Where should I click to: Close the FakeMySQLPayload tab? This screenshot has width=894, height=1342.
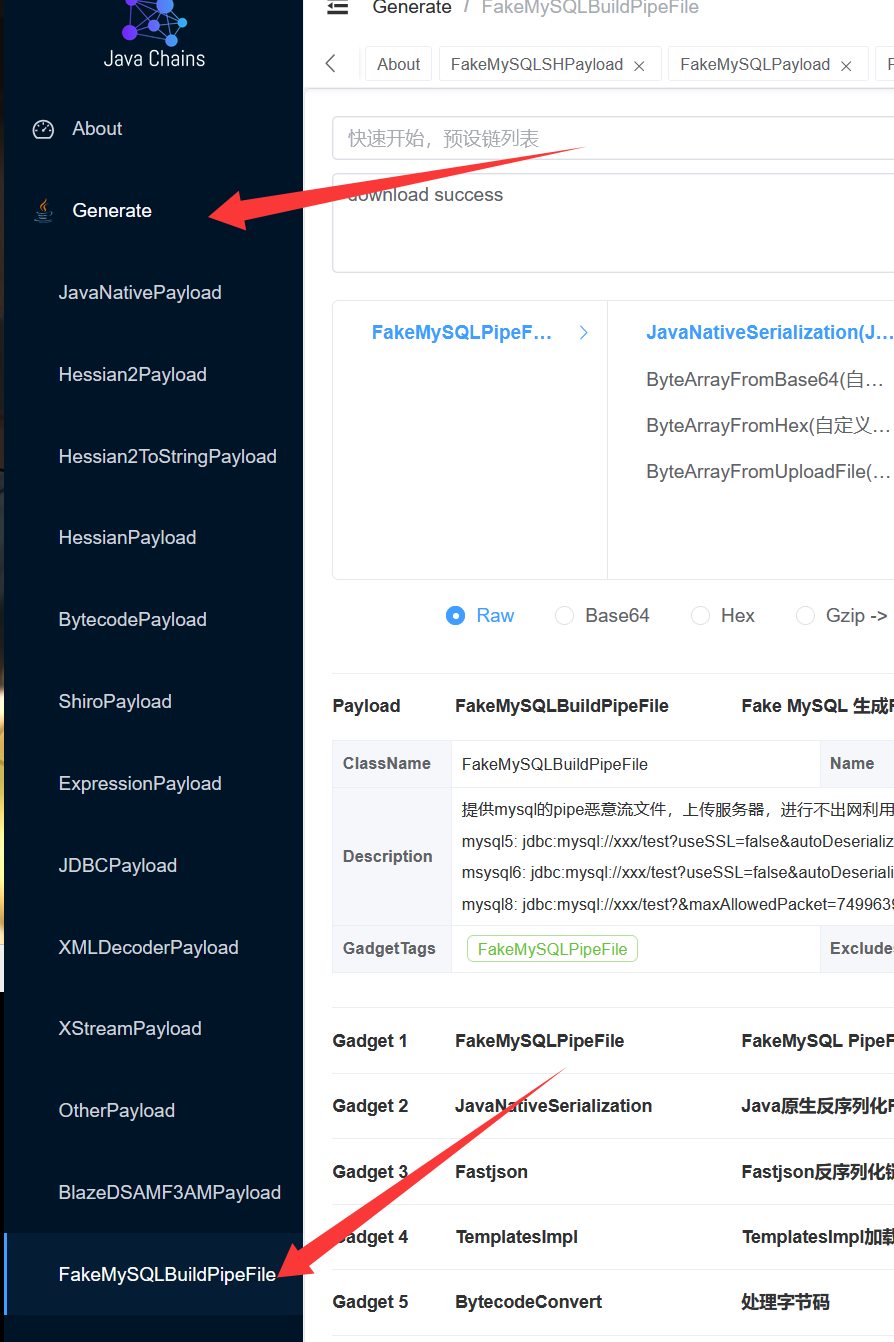coord(846,66)
